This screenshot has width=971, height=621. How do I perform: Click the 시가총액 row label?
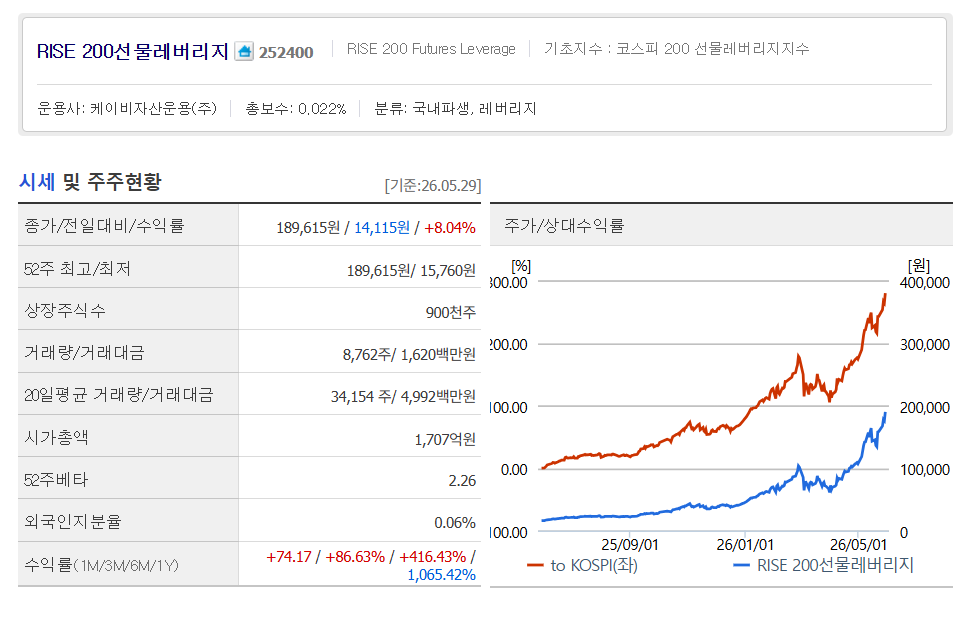[56, 437]
